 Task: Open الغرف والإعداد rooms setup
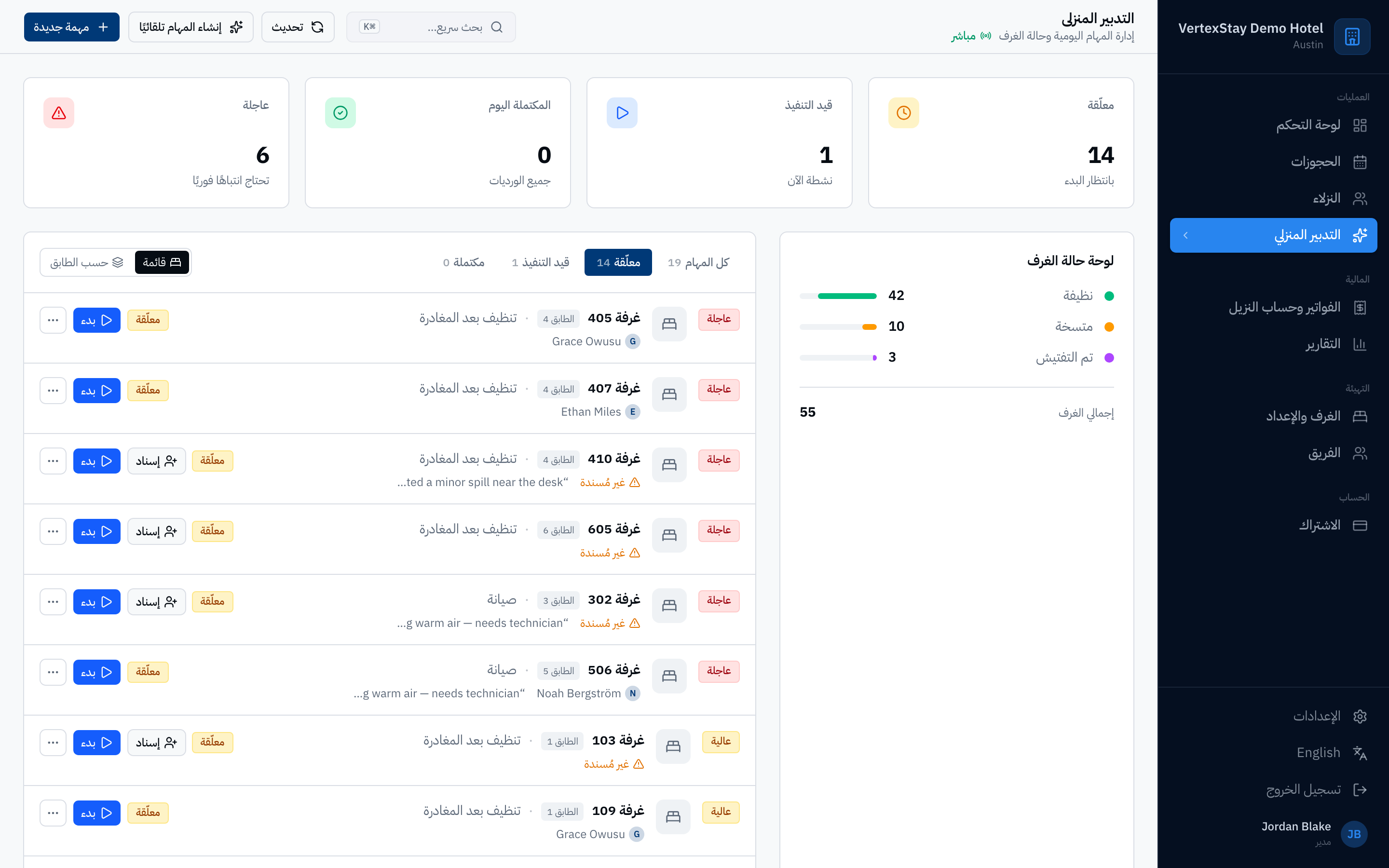pos(1273,416)
